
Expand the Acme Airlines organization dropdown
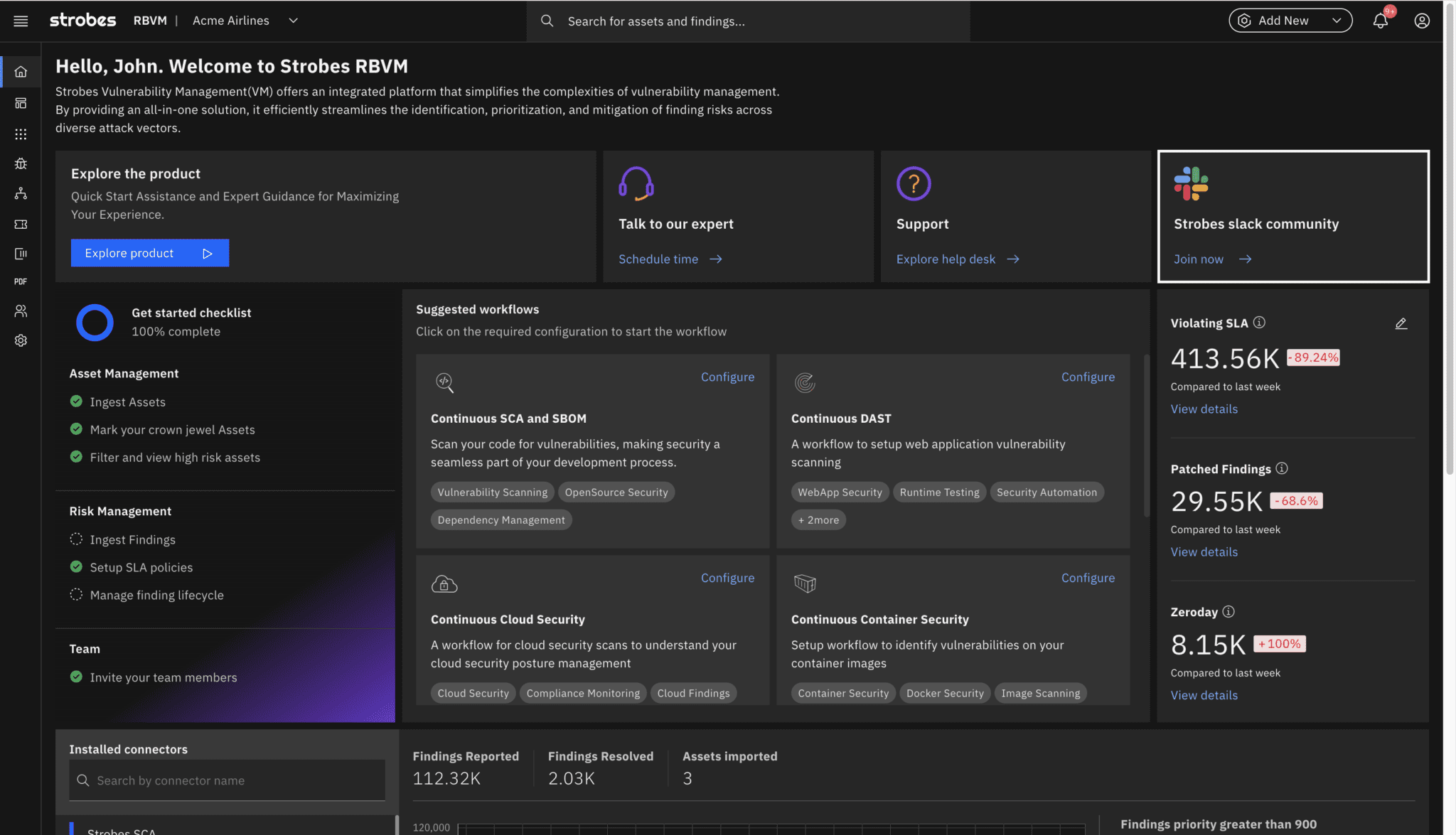click(x=293, y=21)
